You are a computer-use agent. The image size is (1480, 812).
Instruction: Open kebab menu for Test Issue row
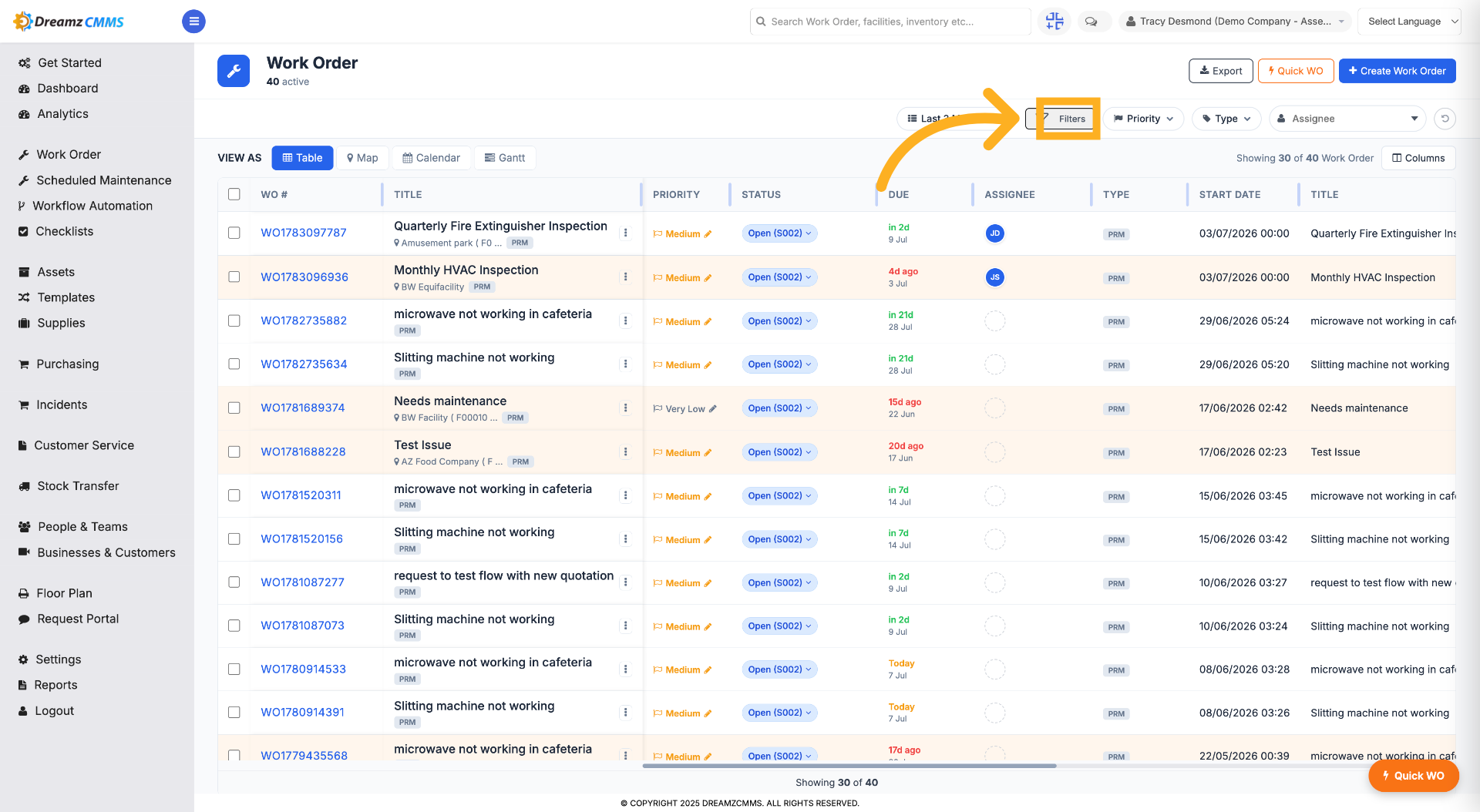click(625, 451)
